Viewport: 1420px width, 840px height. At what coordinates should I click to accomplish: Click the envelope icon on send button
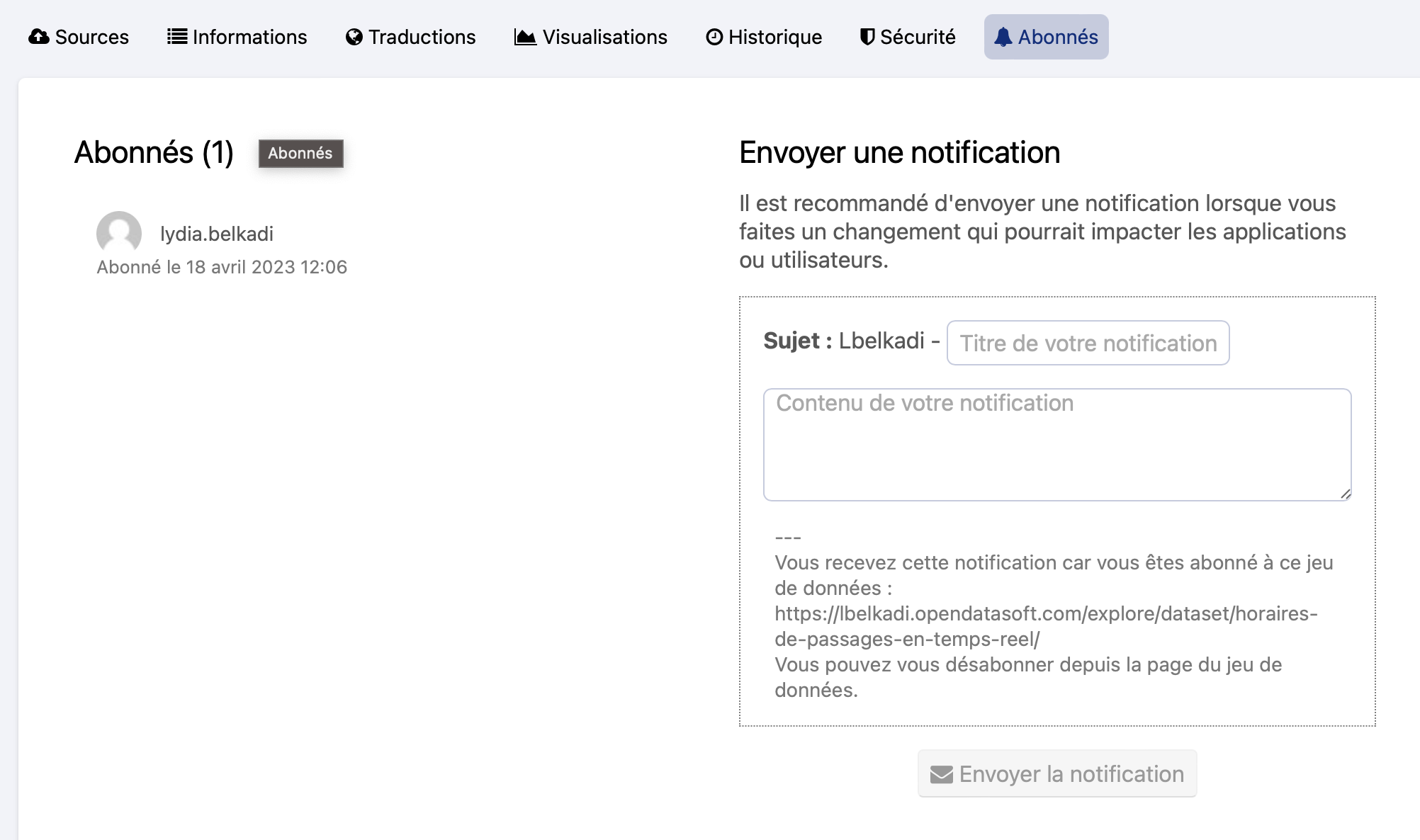tap(941, 774)
